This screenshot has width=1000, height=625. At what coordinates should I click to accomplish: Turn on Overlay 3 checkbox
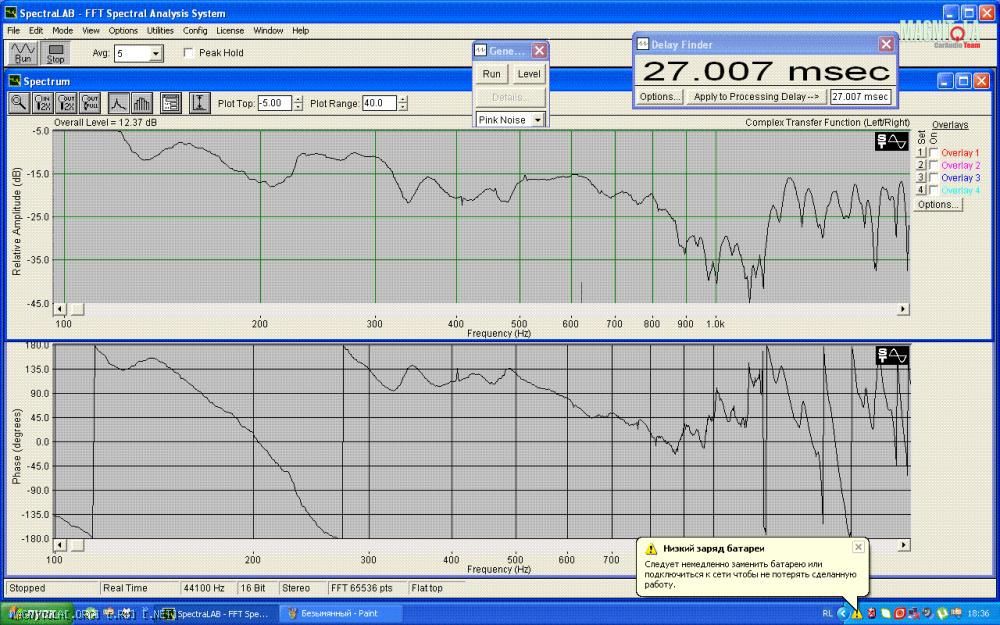click(x=934, y=178)
